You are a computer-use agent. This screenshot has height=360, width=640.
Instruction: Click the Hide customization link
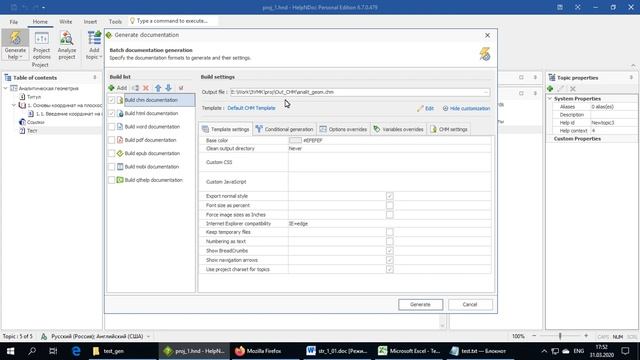(x=467, y=109)
